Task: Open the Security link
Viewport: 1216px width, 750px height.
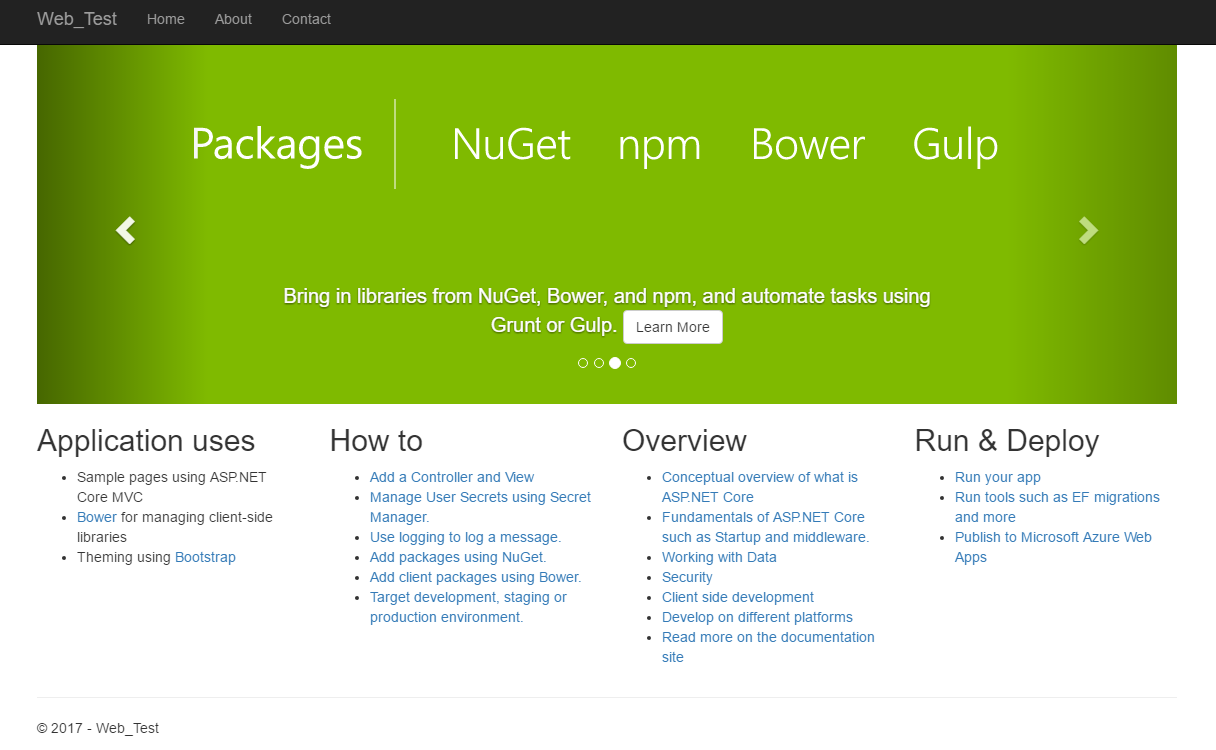Action: tap(687, 577)
